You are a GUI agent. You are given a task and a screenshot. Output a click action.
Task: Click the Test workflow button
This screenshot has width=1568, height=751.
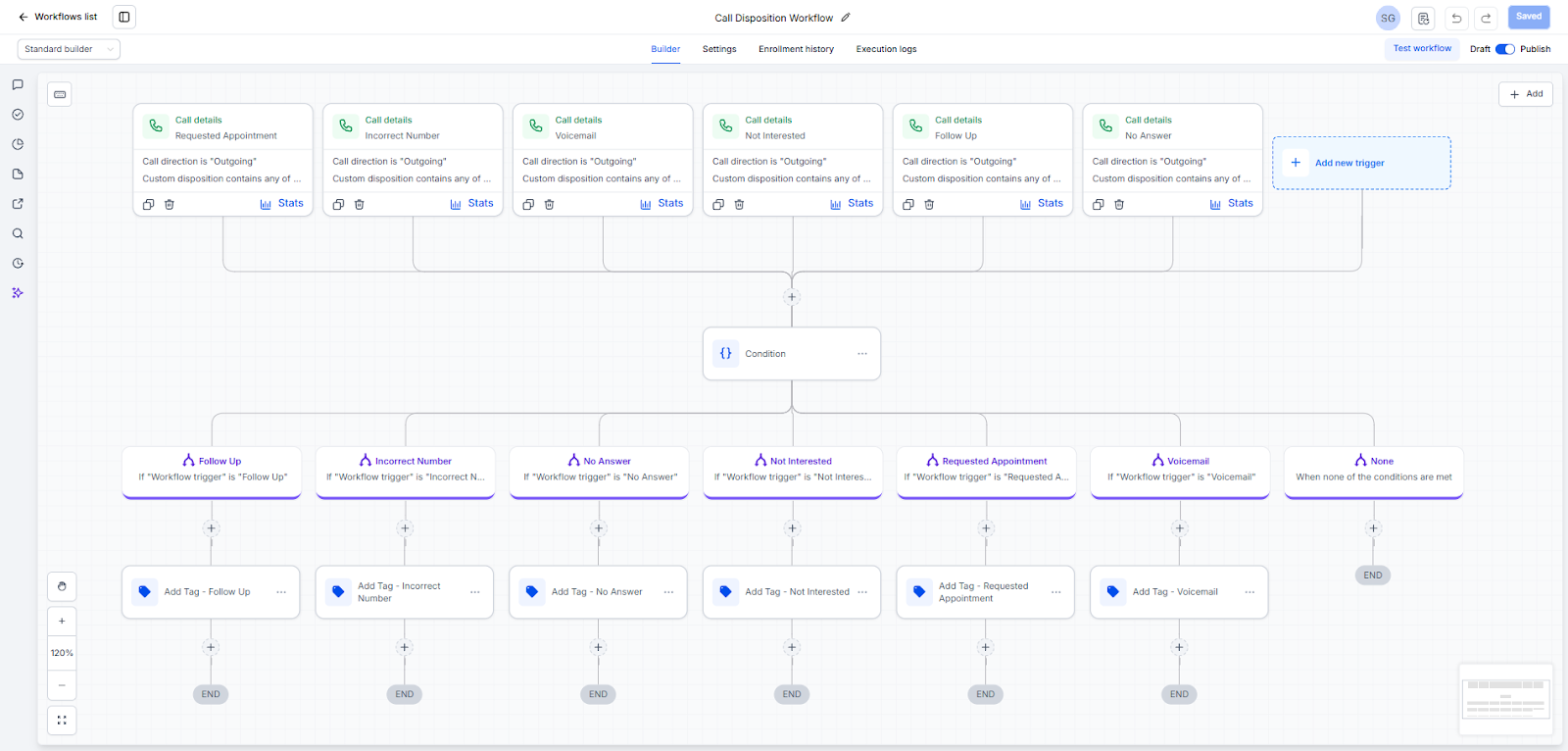point(1422,49)
